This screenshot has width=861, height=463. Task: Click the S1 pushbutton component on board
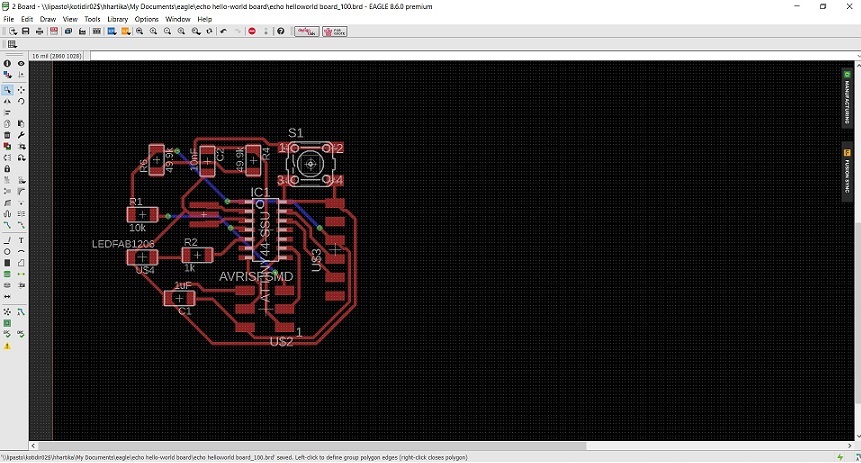pos(311,164)
